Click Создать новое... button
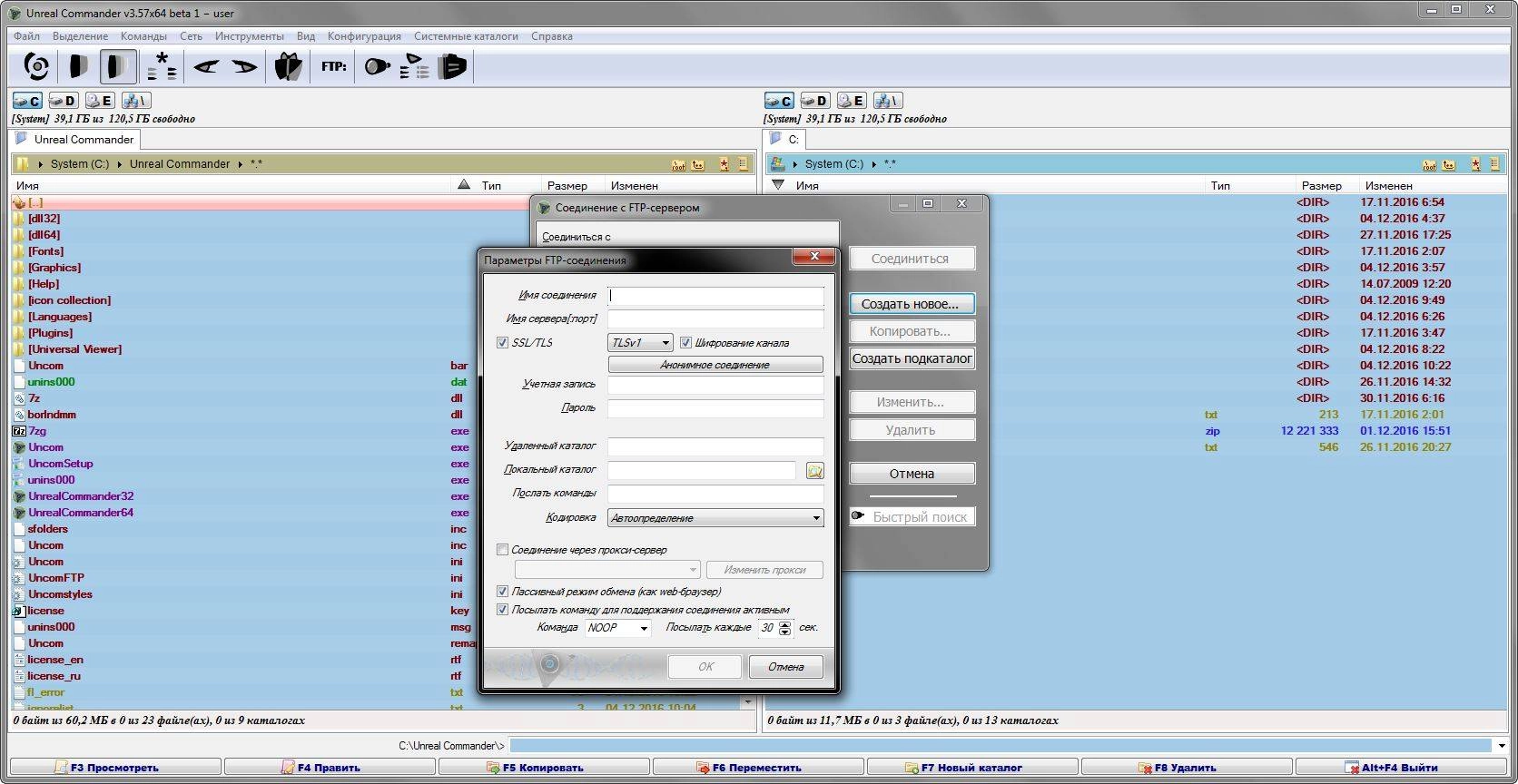The image size is (1518, 784). (912, 304)
